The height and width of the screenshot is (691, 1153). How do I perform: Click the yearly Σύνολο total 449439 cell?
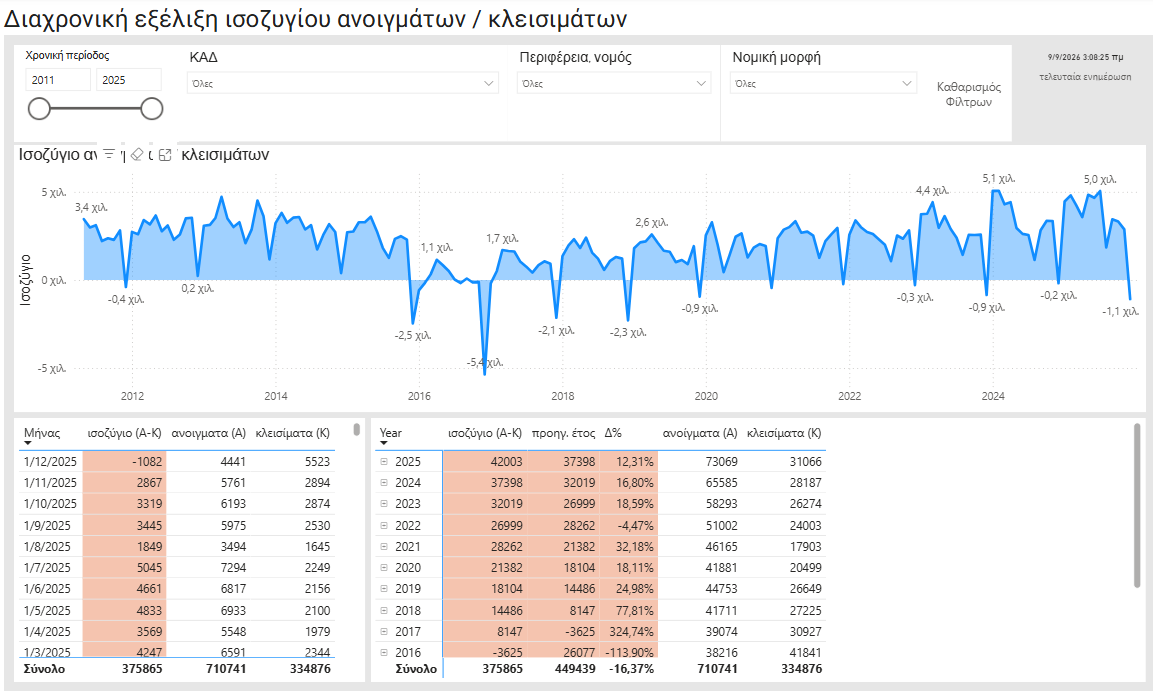[x=564, y=669]
